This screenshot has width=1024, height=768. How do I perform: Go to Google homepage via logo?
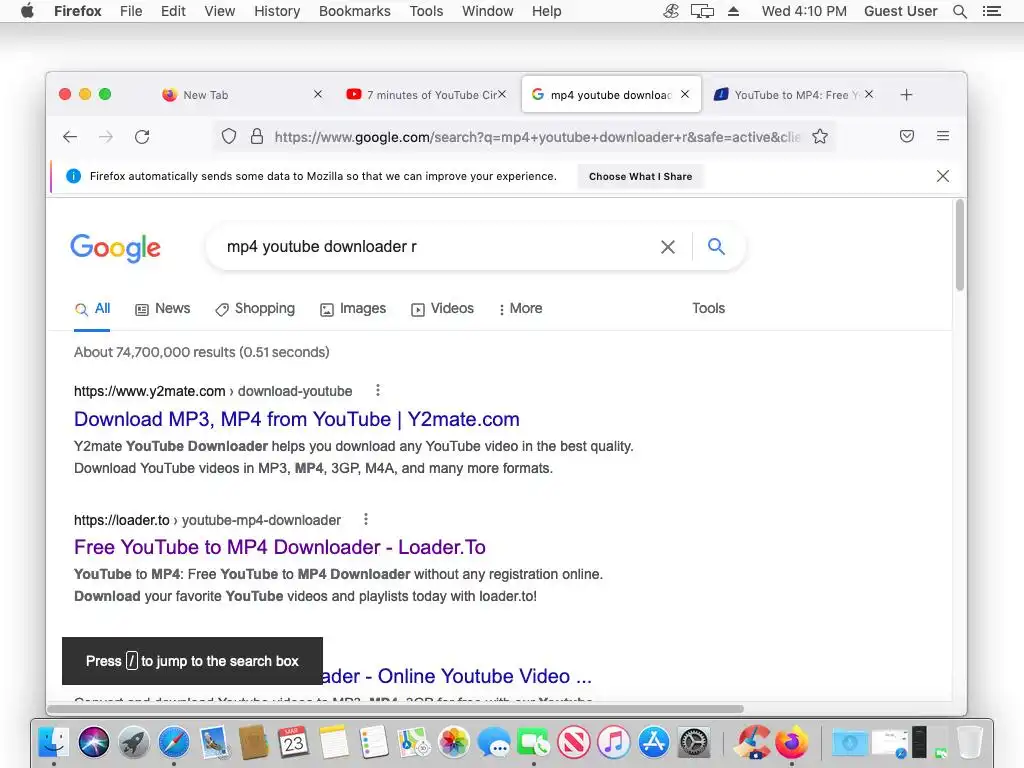[116, 248]
